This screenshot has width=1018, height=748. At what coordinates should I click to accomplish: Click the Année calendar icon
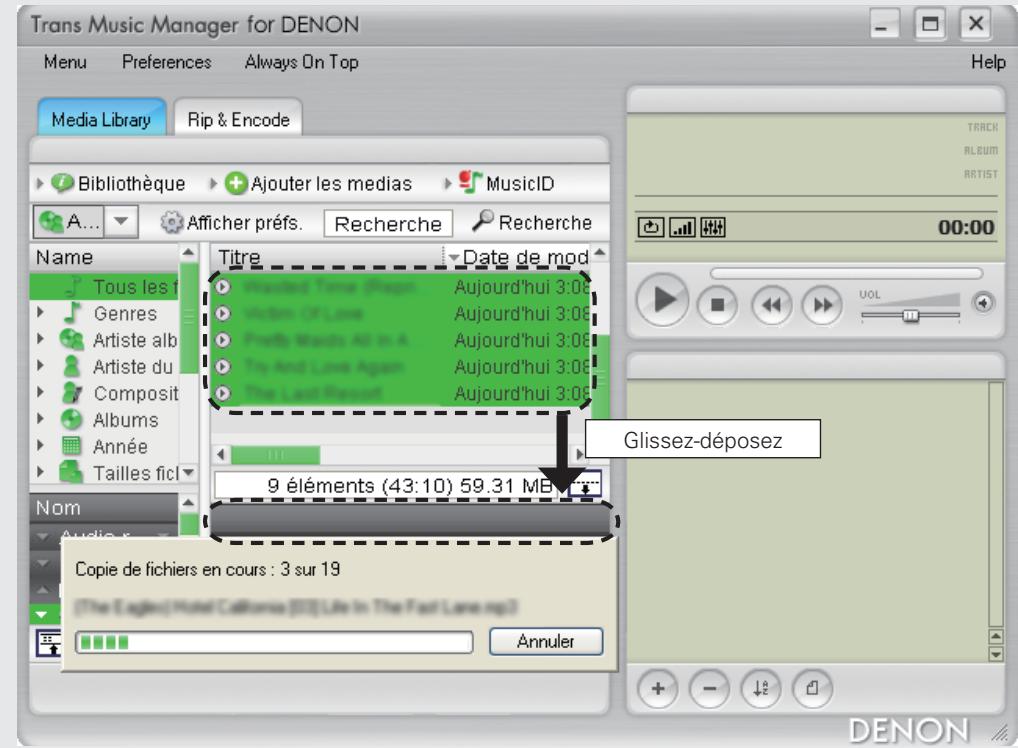tap(71, 446)
